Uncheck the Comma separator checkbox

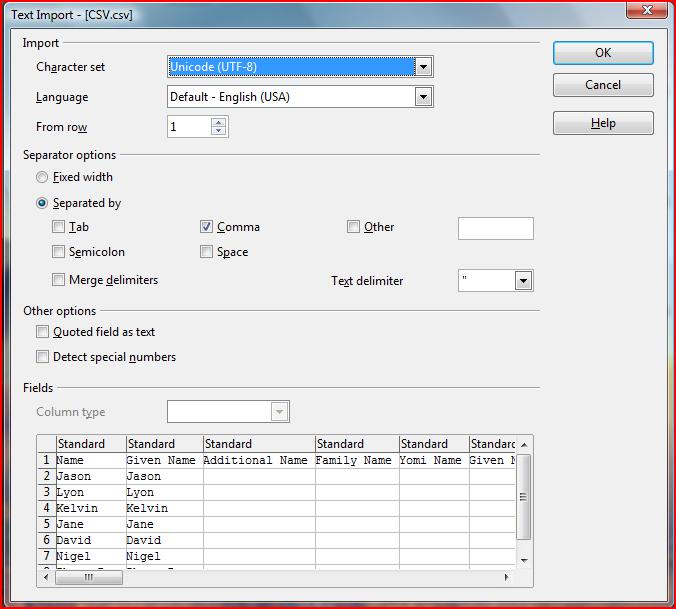pos(207,227)
